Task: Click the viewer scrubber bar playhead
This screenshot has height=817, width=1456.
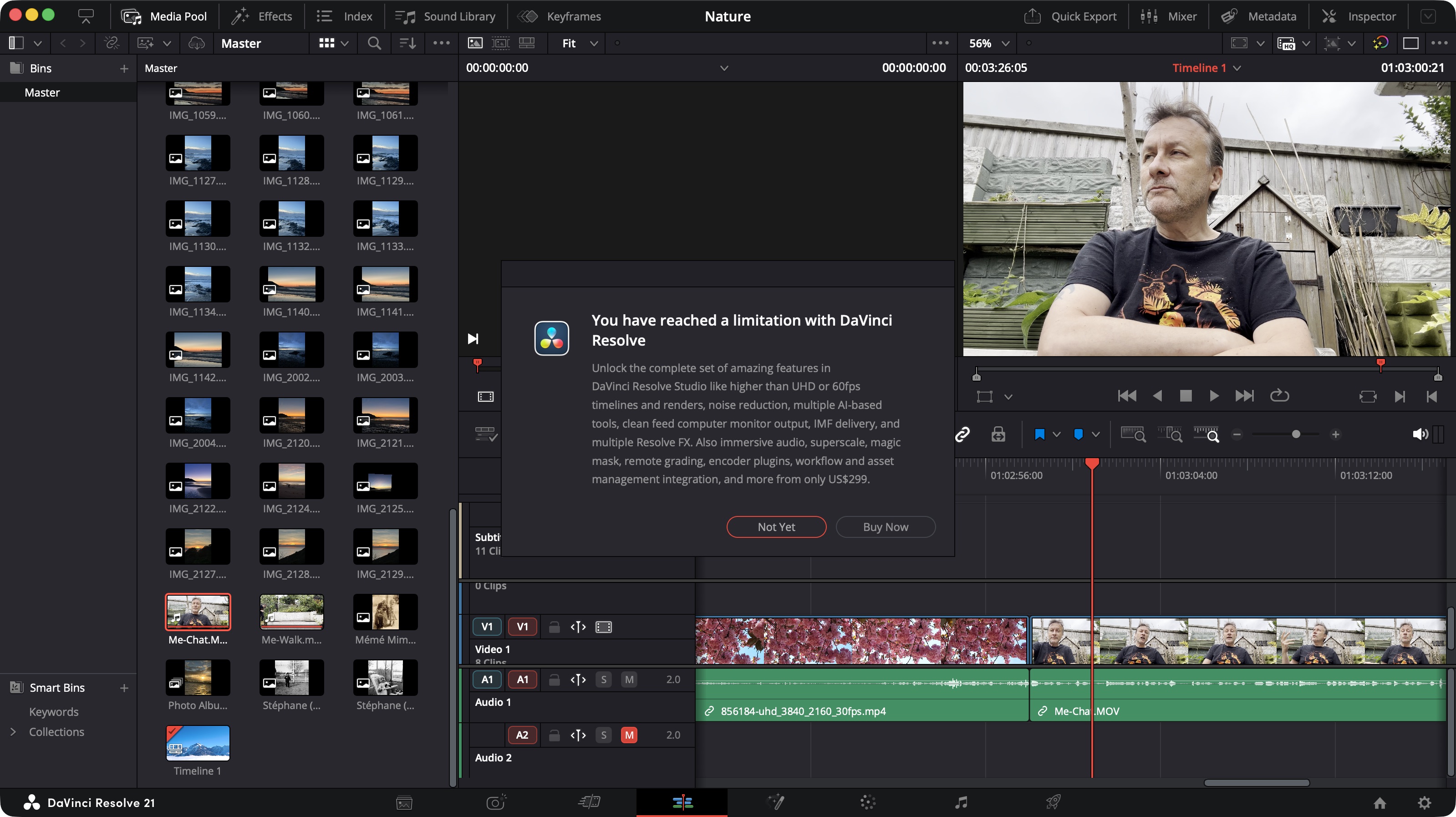Action: (1380, 365)
